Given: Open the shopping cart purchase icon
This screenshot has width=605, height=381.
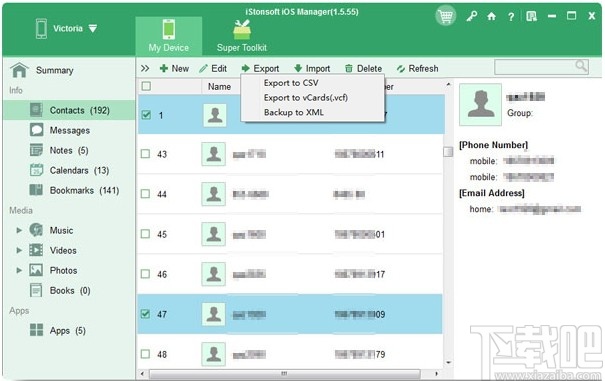Looking at the screenshot, I should (x=446, y=16).
